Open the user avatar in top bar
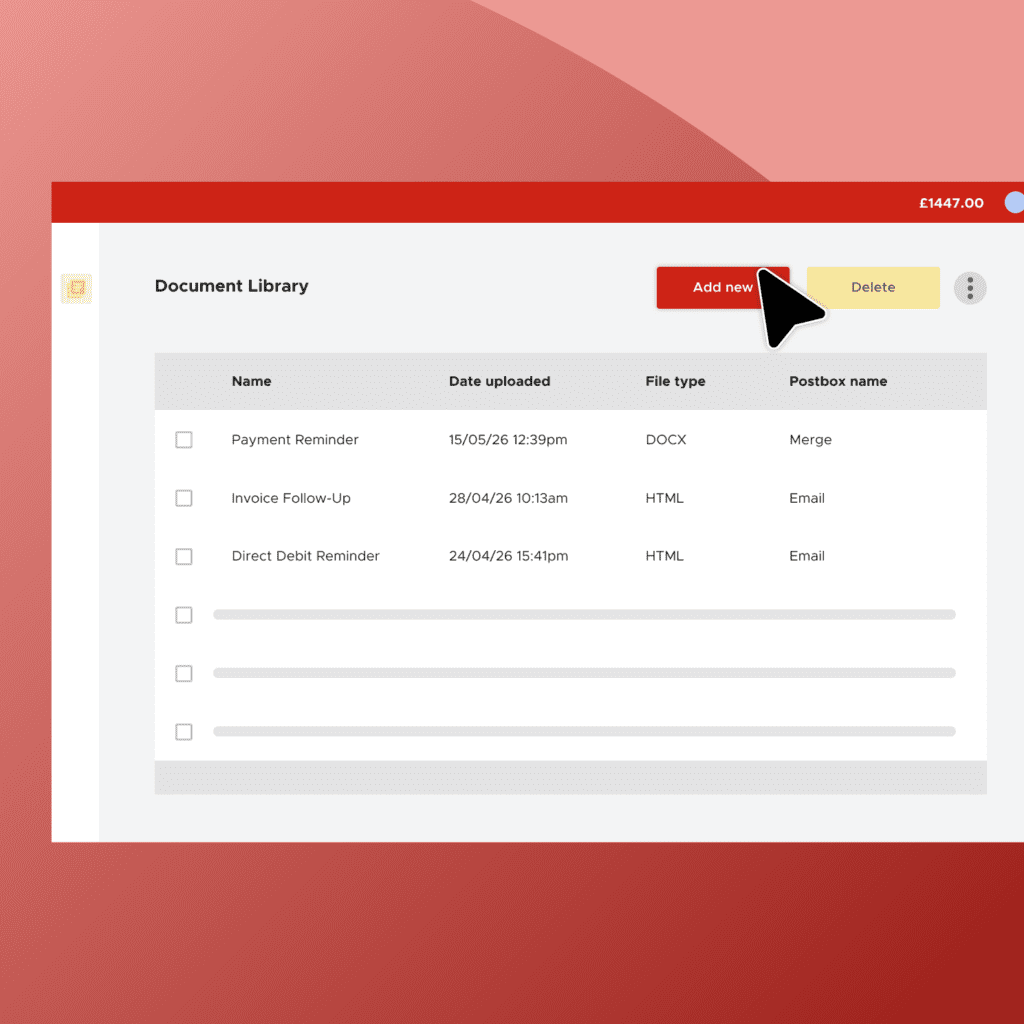The height and width of the screenshot is (1024, 1024). tap(1014, 202)
